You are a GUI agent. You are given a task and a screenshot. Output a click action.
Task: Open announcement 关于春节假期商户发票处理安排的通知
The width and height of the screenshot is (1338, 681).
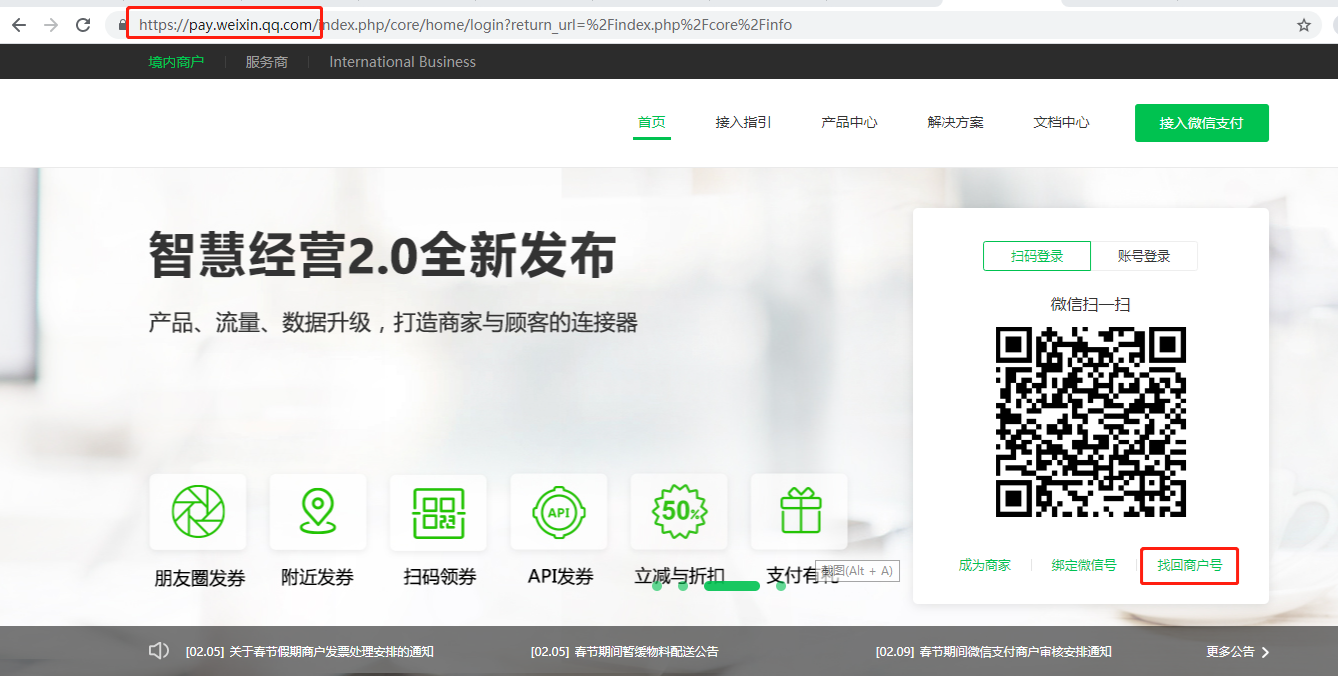(x=309, y=651)
